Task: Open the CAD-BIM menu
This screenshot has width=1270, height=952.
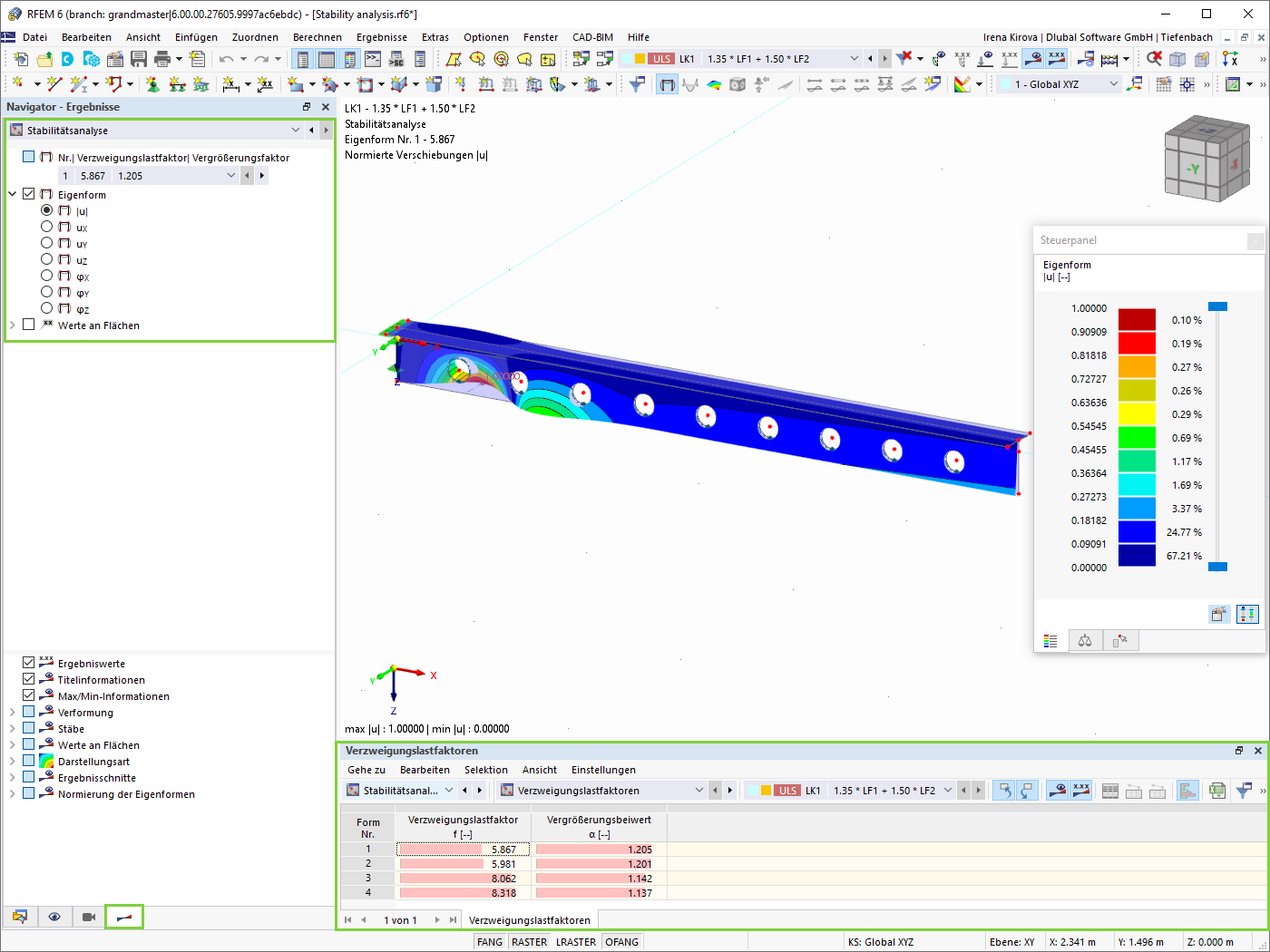Action: [x=592, y=37]
